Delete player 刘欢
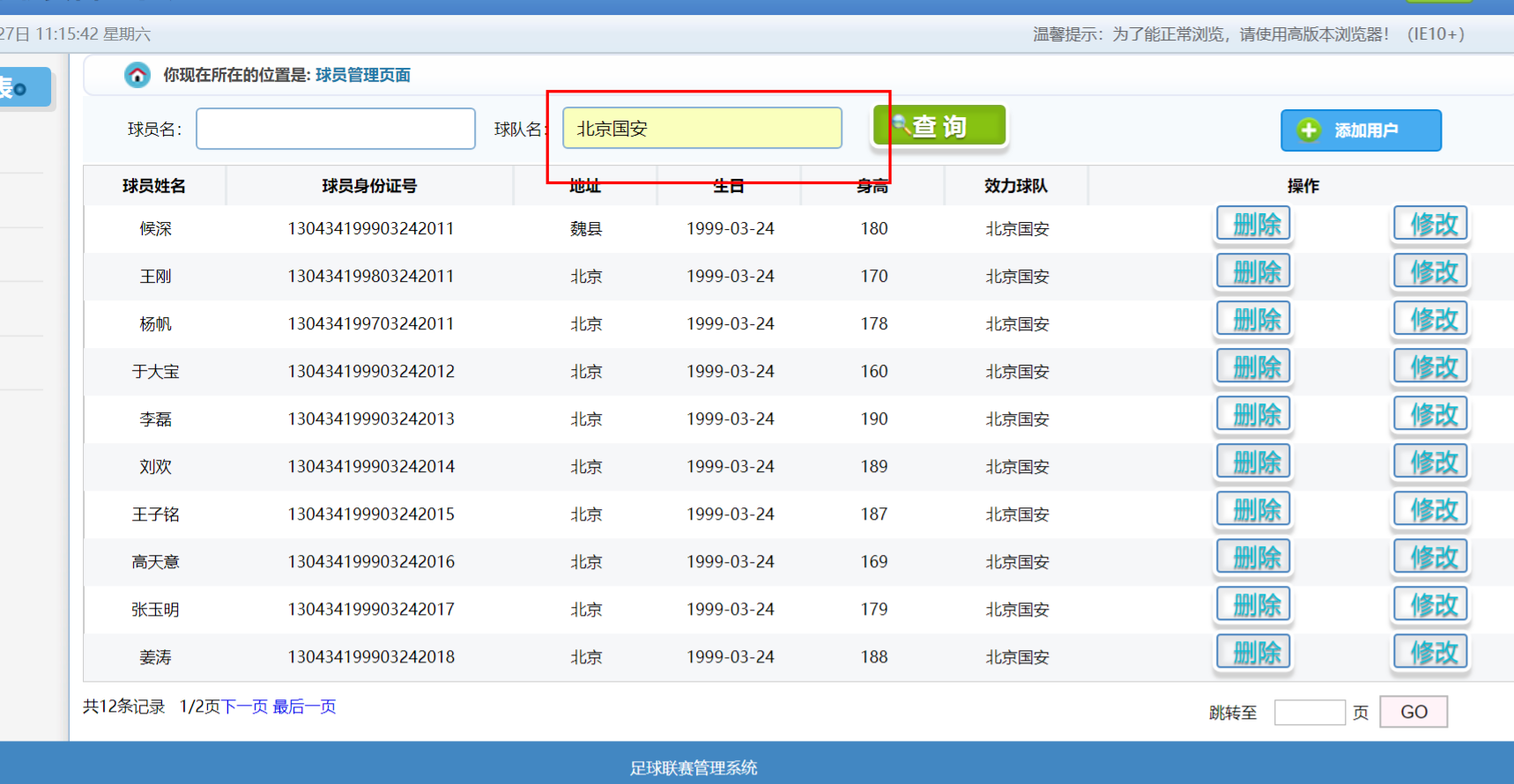This screenshot has height=784, width=1514. (1254, 462)
